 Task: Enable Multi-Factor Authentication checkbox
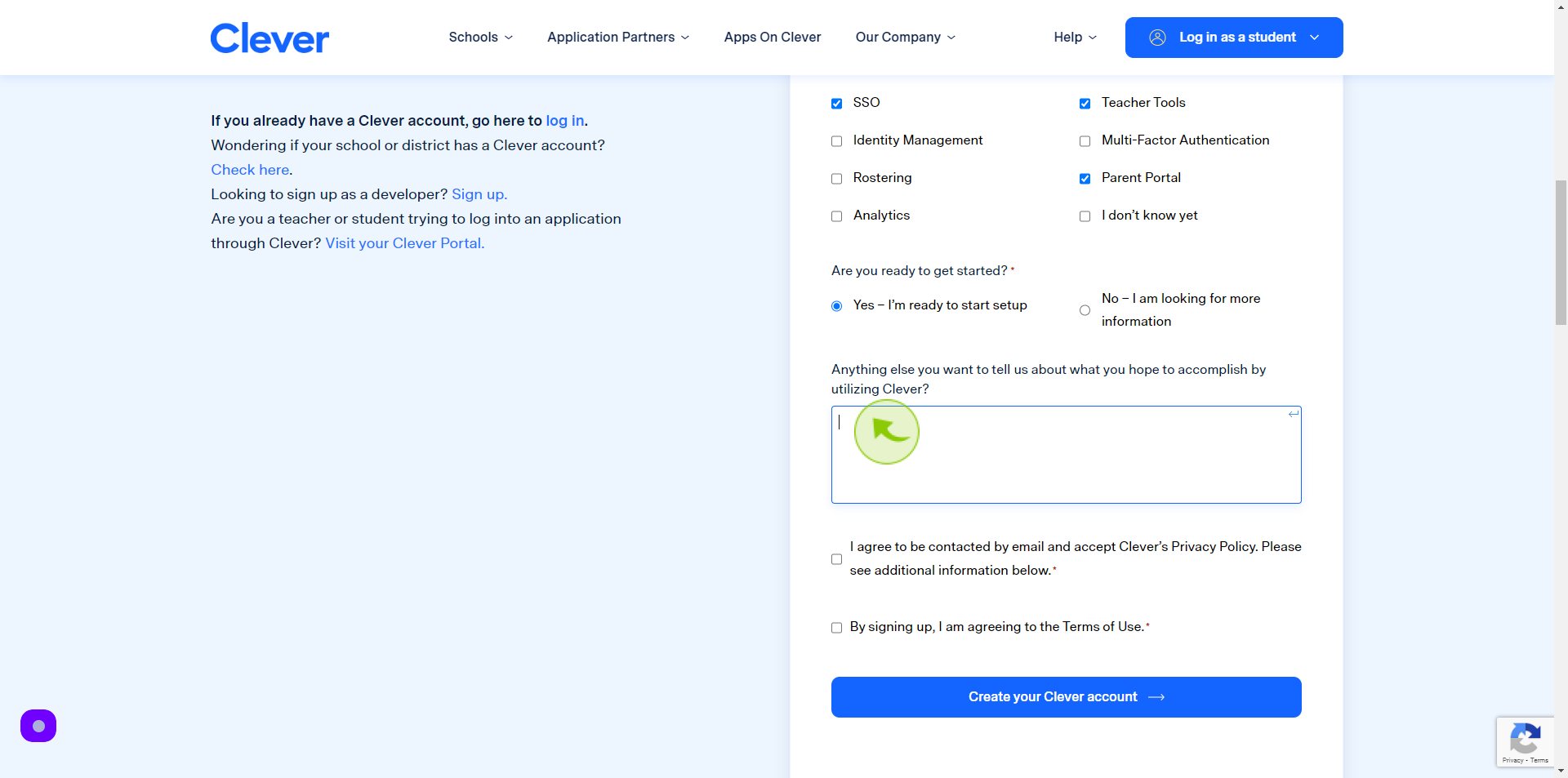coord(1085,141)
